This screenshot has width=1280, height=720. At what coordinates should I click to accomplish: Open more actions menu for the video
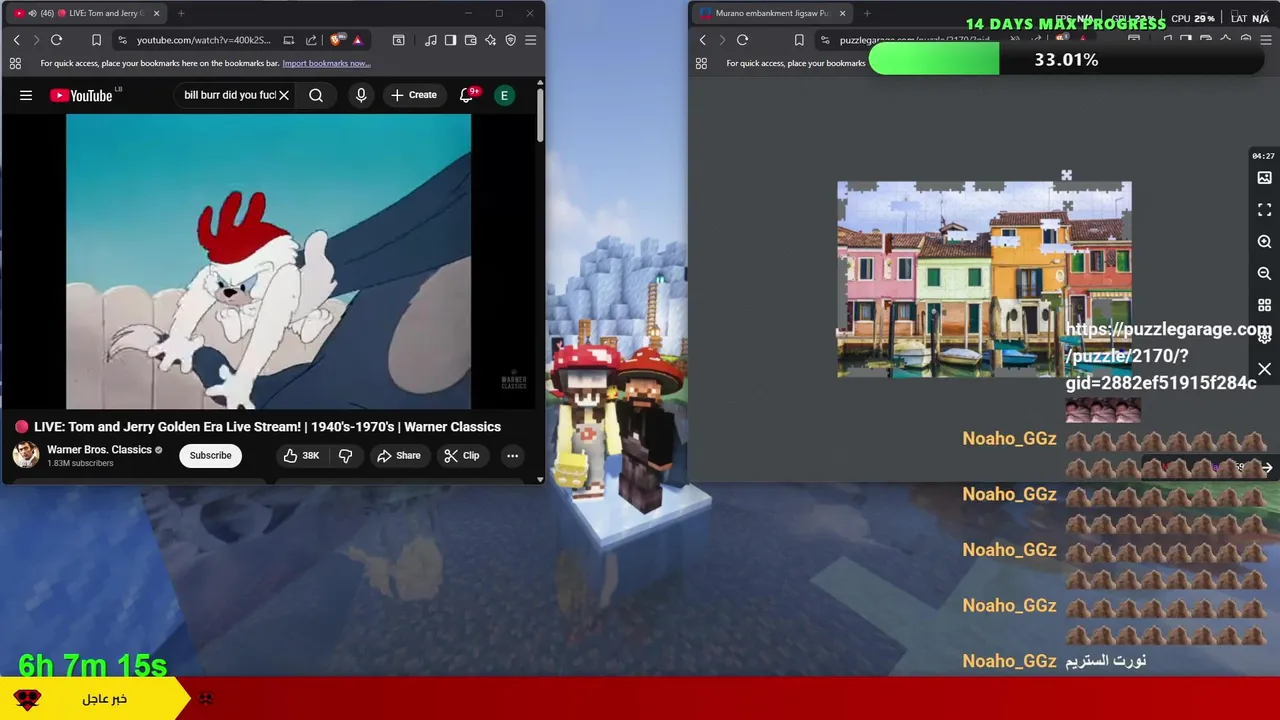(x=512, y=455)
